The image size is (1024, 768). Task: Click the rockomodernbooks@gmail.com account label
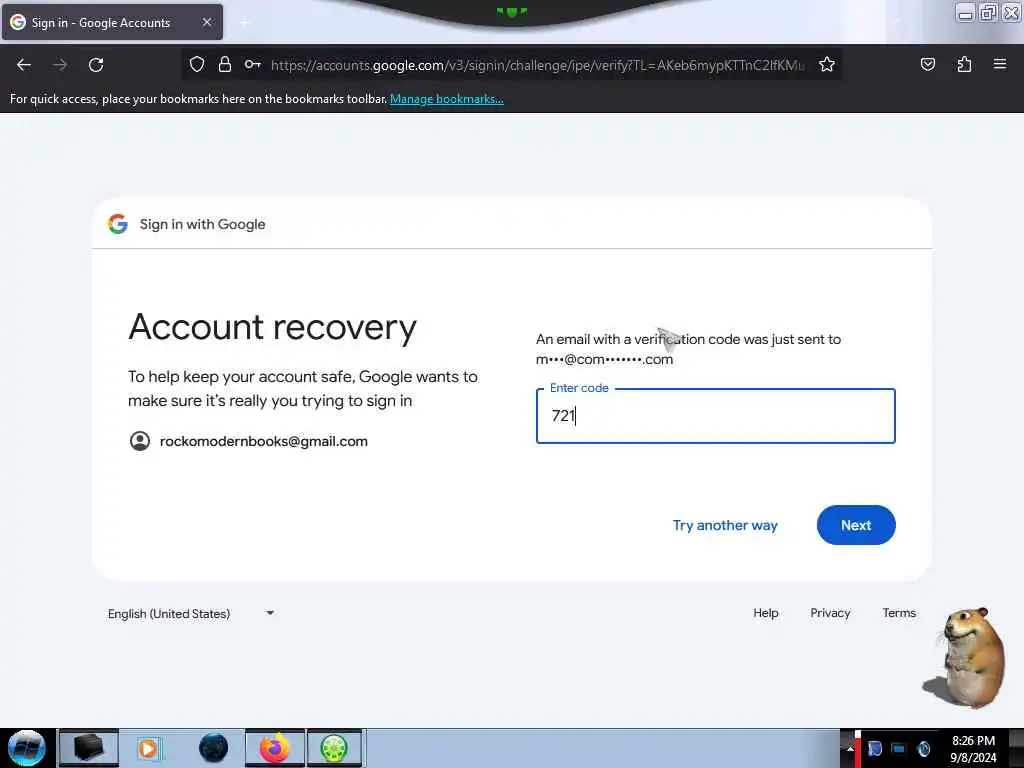pyautogui.click(x=263, y=441)
